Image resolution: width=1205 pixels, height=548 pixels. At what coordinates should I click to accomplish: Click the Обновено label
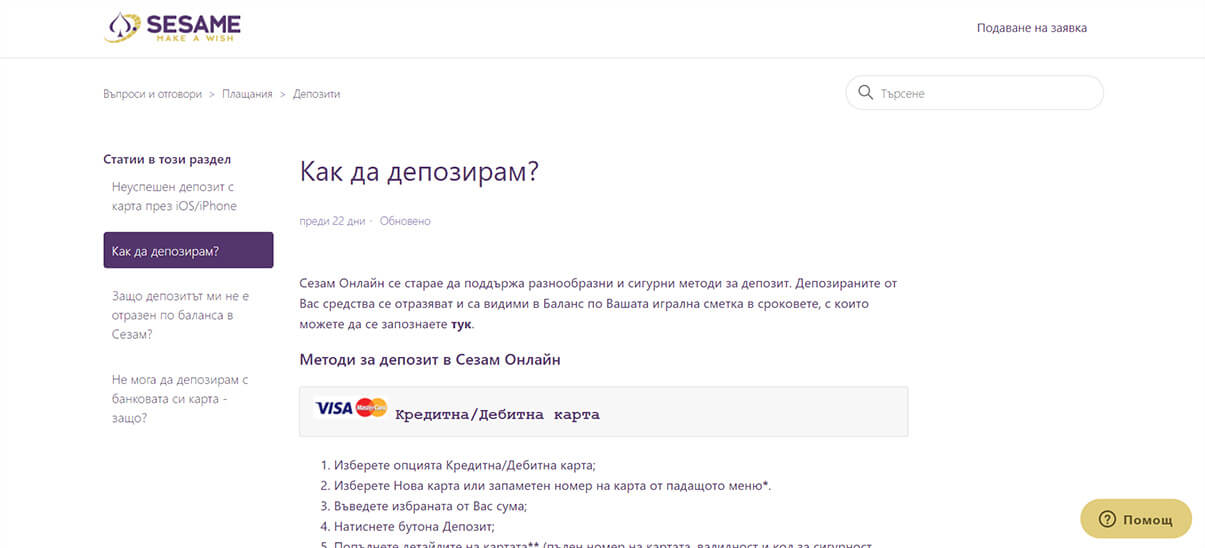click(x=405, y=221)
